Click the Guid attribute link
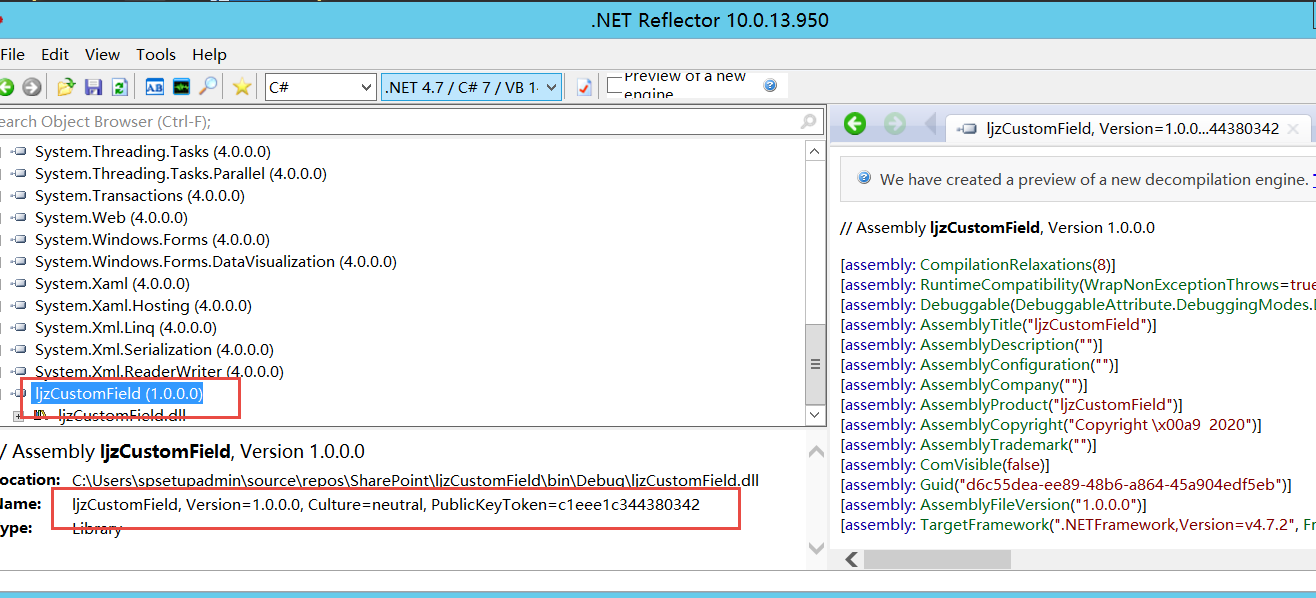The image size is (1316, 598). click(937, 485)
